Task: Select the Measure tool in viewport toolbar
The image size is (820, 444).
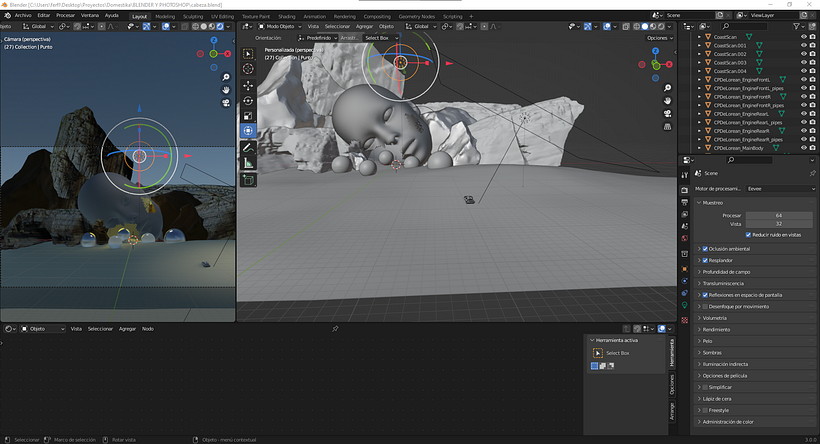Action: [249, 163]
